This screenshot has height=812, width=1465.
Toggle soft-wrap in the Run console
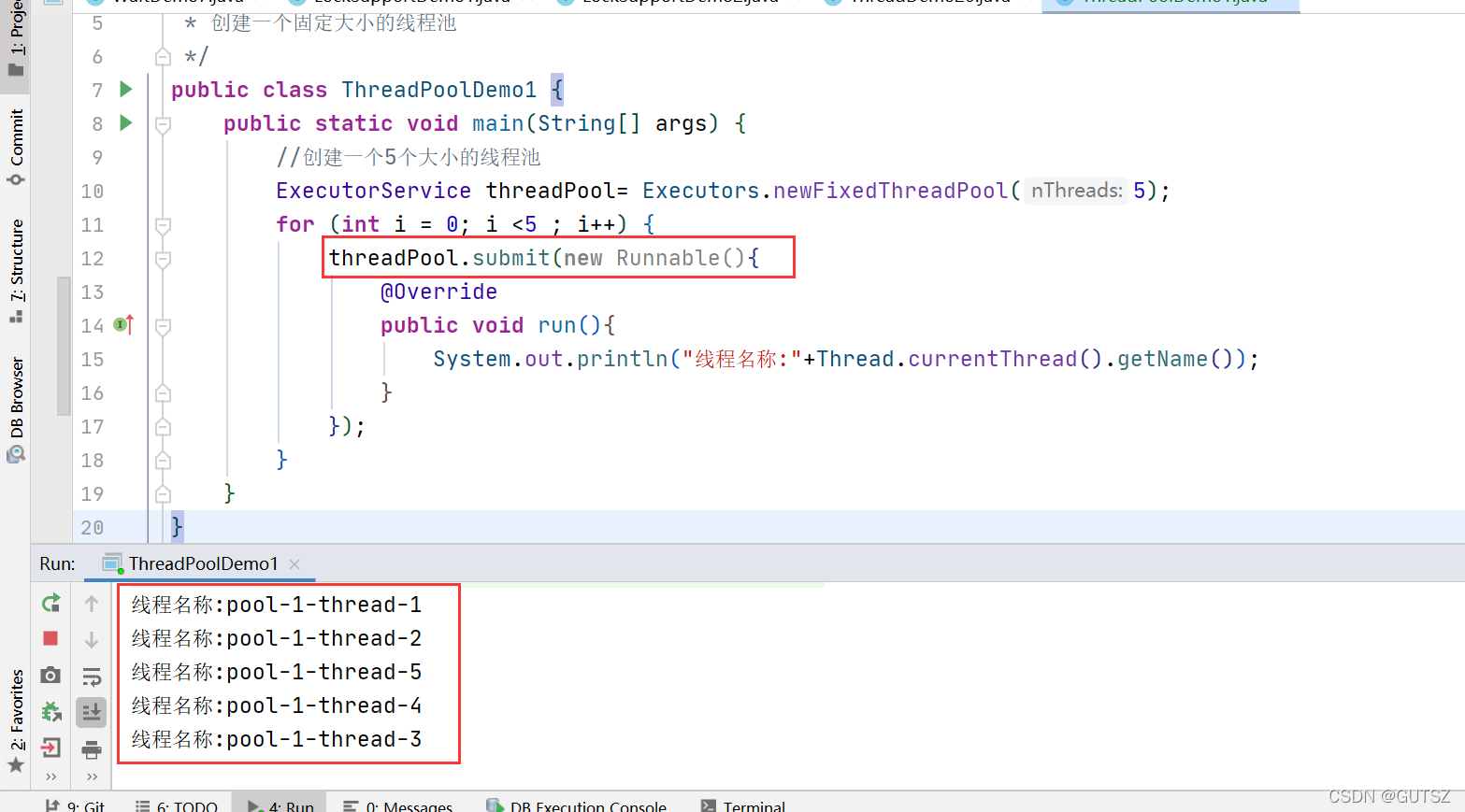click(92, 677)
